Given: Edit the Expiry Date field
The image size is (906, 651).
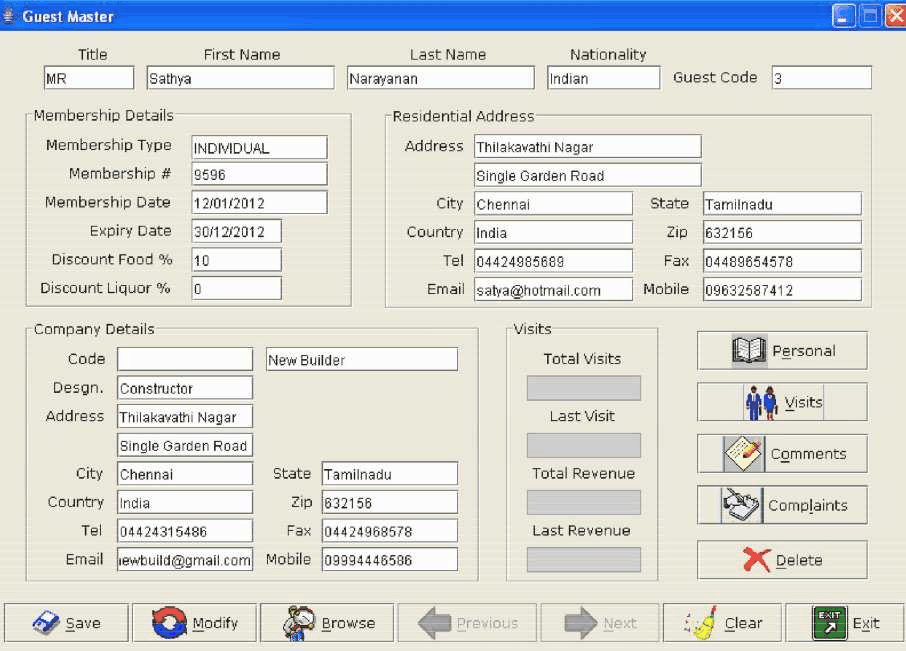Looking at the screenshot, I should (x=236, y=231).
